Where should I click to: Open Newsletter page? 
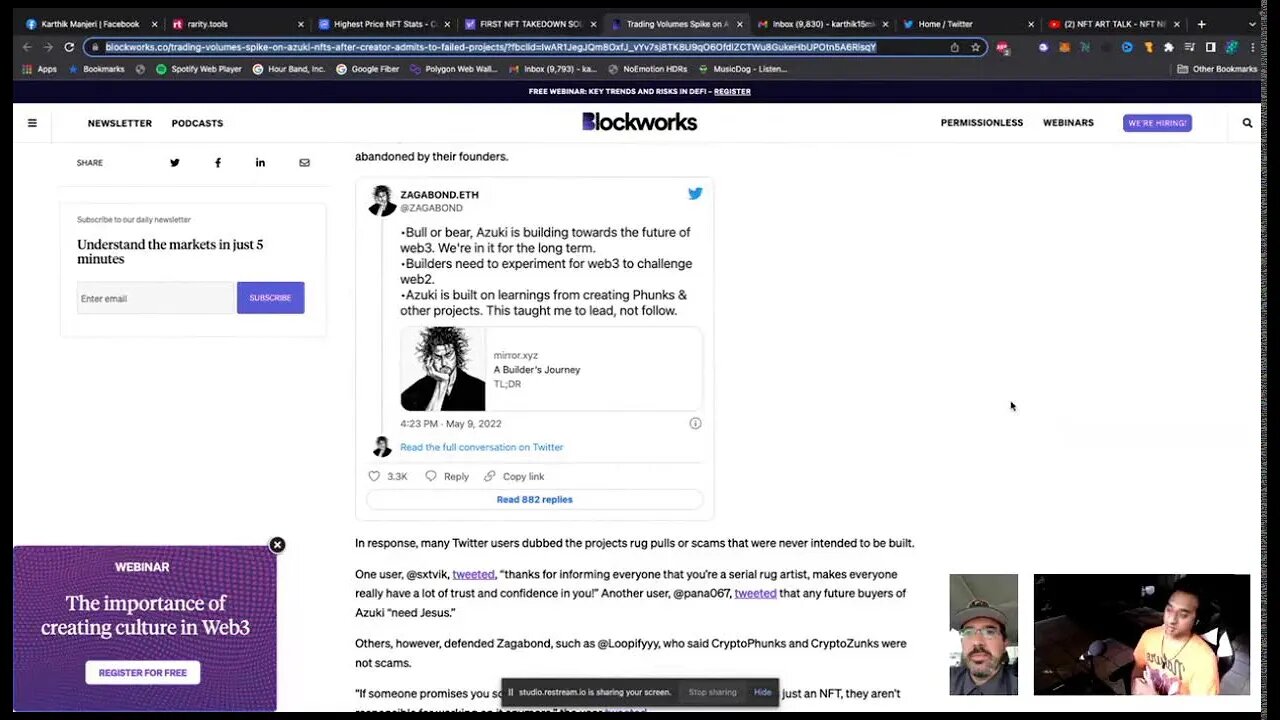120,123
